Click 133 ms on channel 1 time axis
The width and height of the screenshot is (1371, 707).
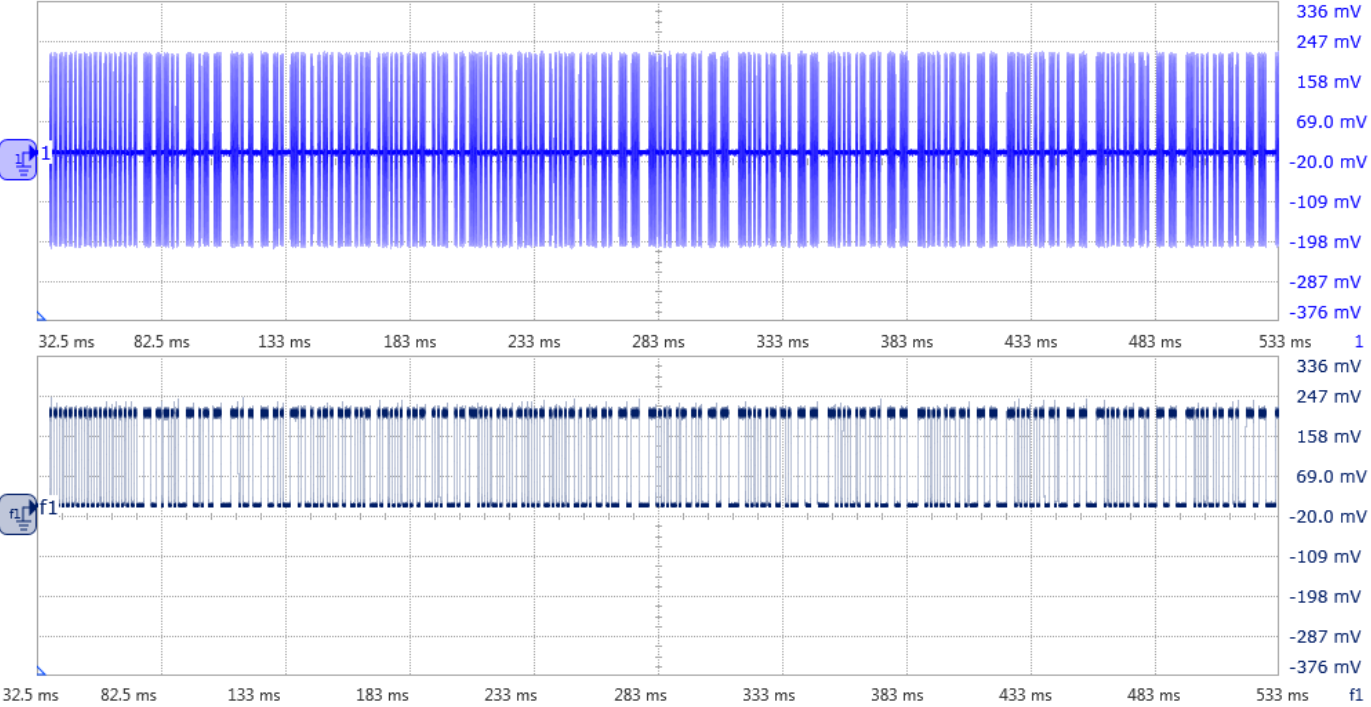285,342
